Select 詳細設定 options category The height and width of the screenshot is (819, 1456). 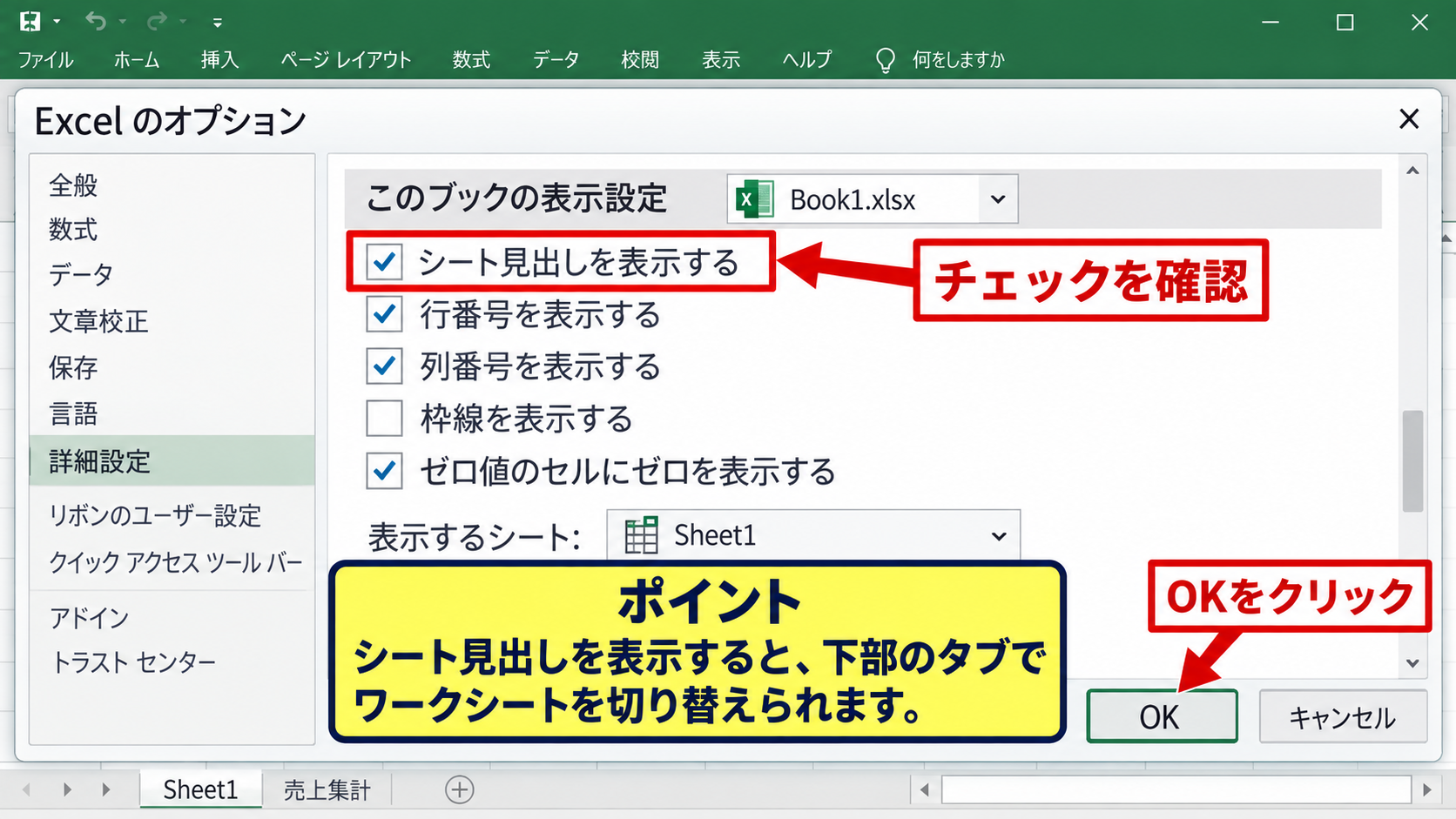172,460
